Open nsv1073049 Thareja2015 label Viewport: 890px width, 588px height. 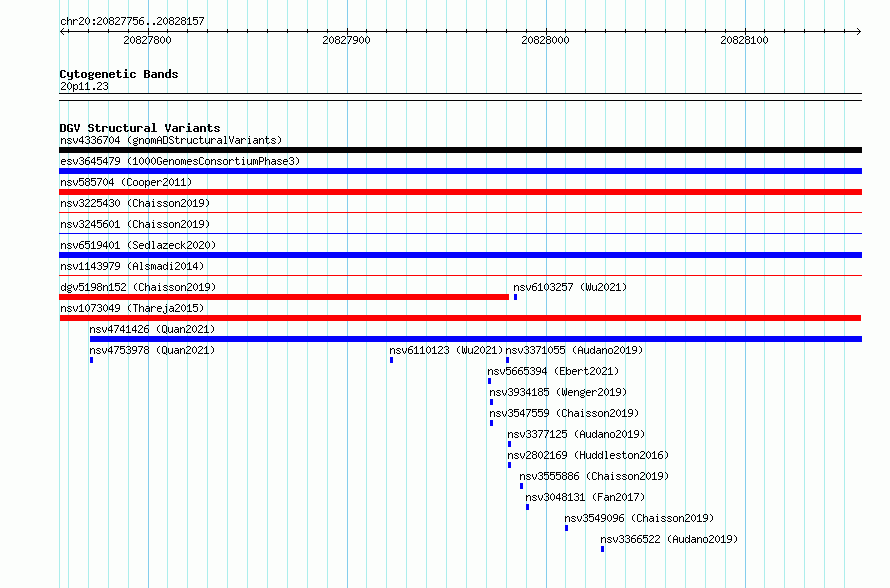click(132, 308)
